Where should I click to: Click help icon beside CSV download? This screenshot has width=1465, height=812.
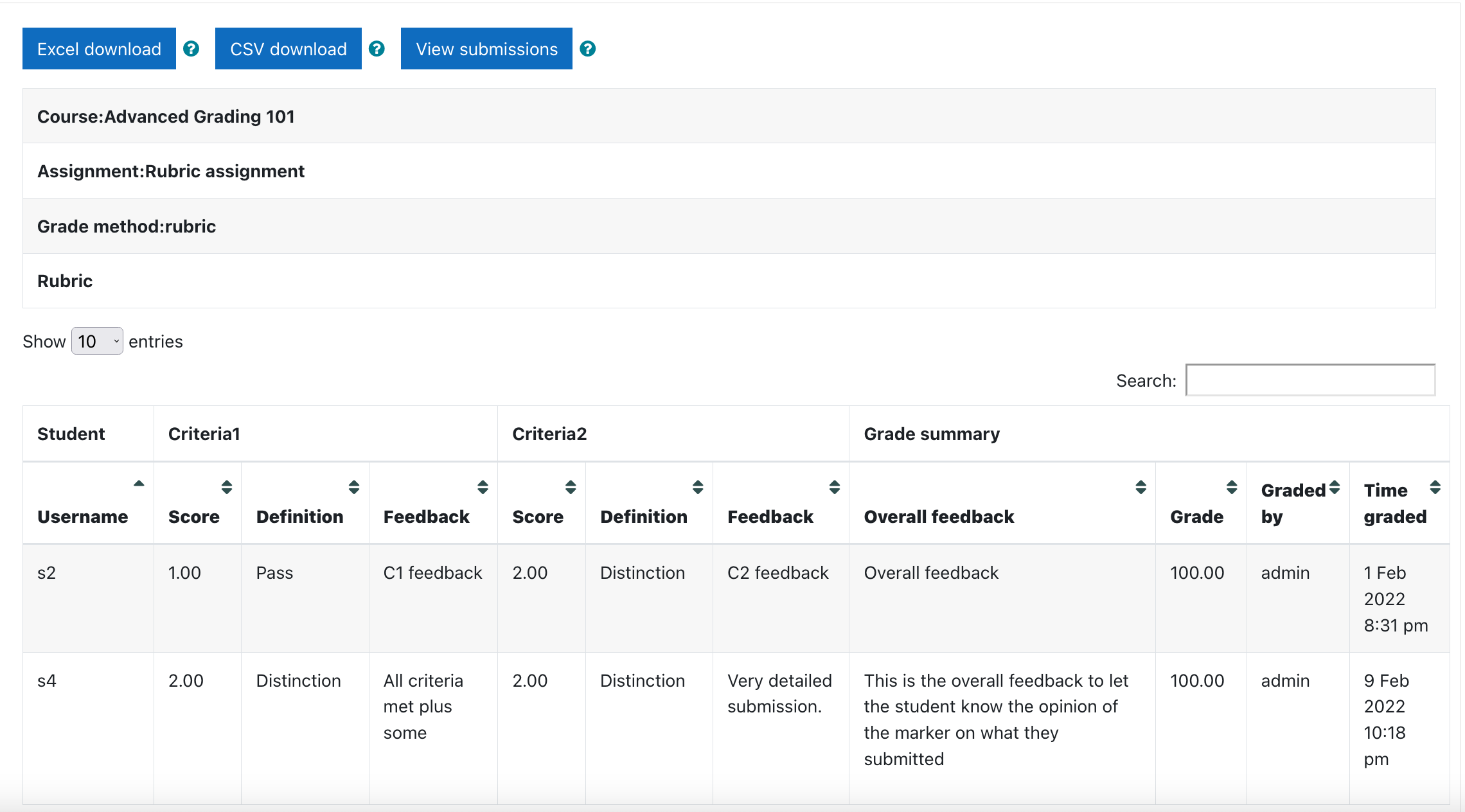(377, 49)
